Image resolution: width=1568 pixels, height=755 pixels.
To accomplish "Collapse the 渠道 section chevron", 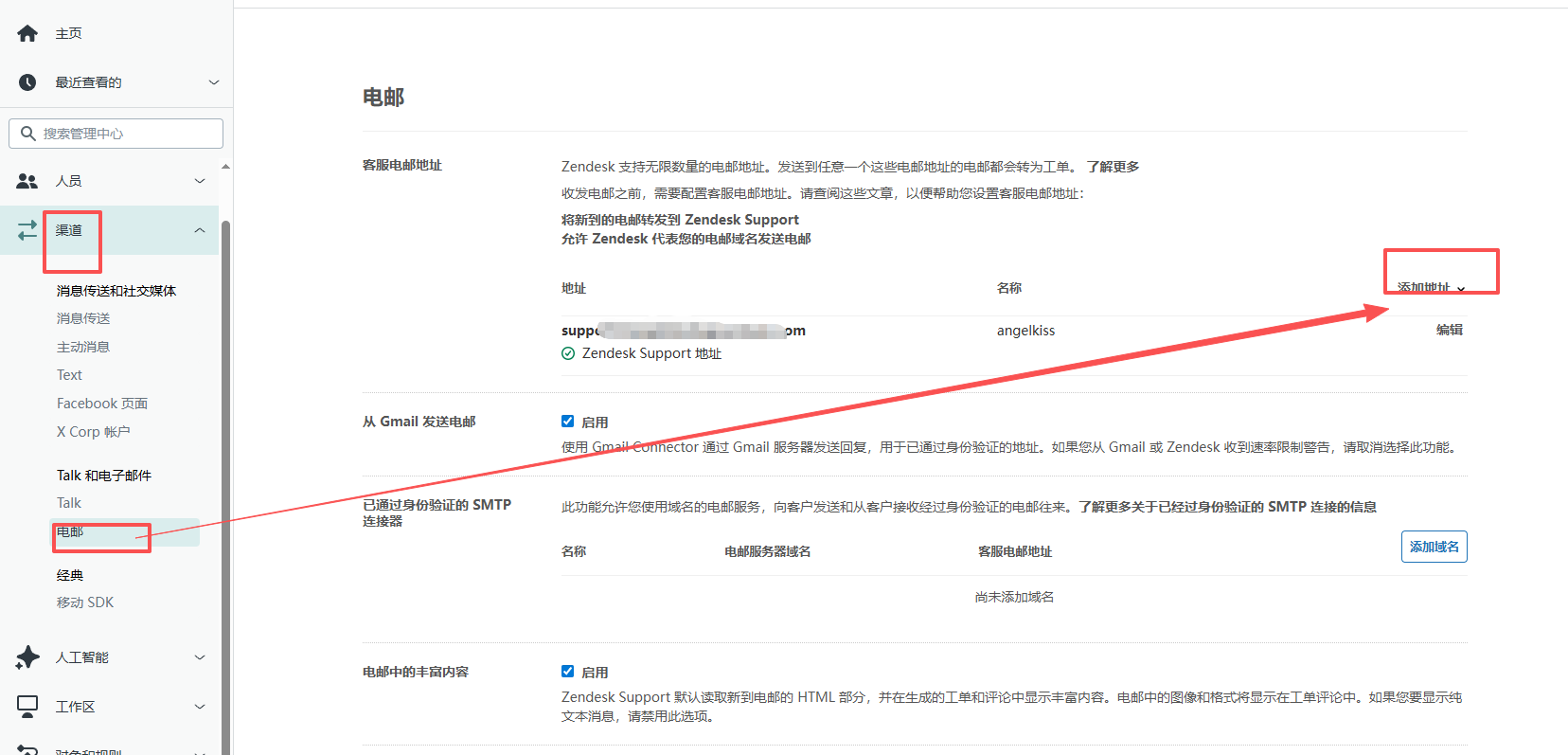I will coord(200,230).
